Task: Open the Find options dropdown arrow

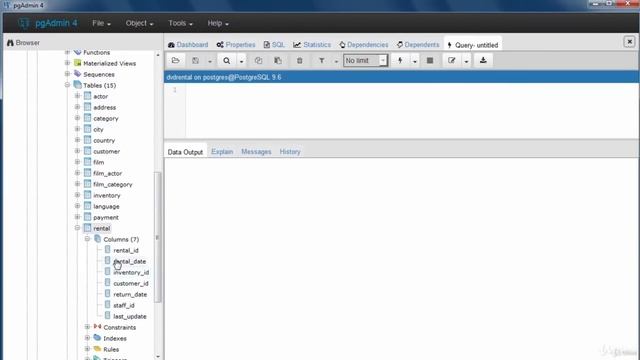Action: click(241, 61)
